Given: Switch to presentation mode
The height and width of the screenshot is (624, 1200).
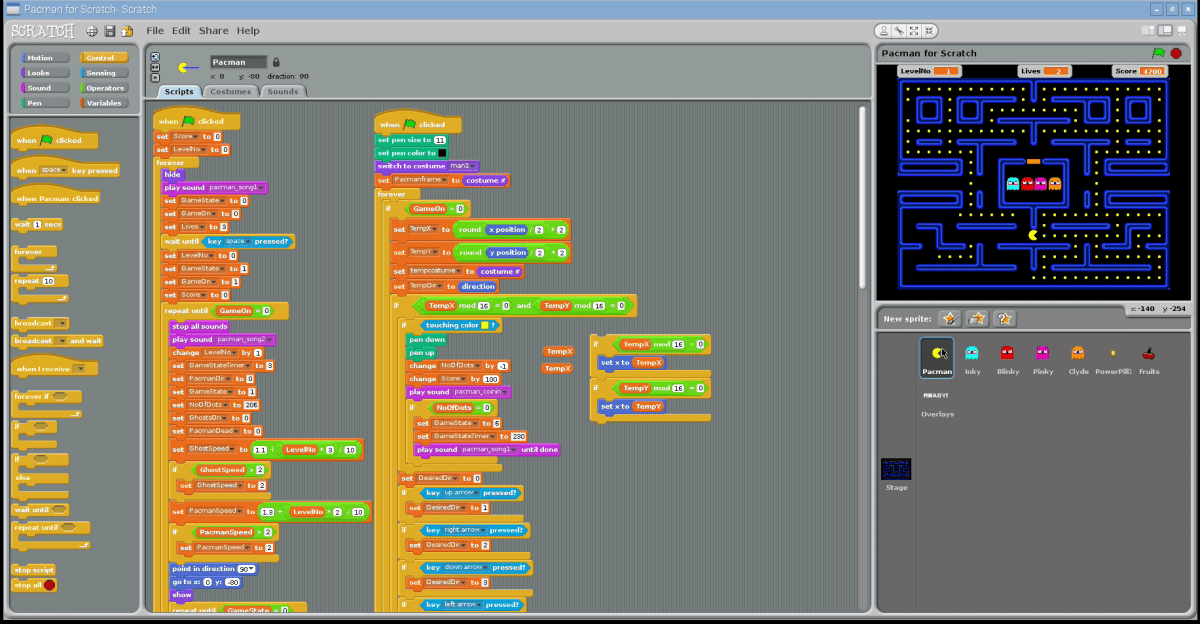Looking at the screenshot, I should click(1182, 31).
